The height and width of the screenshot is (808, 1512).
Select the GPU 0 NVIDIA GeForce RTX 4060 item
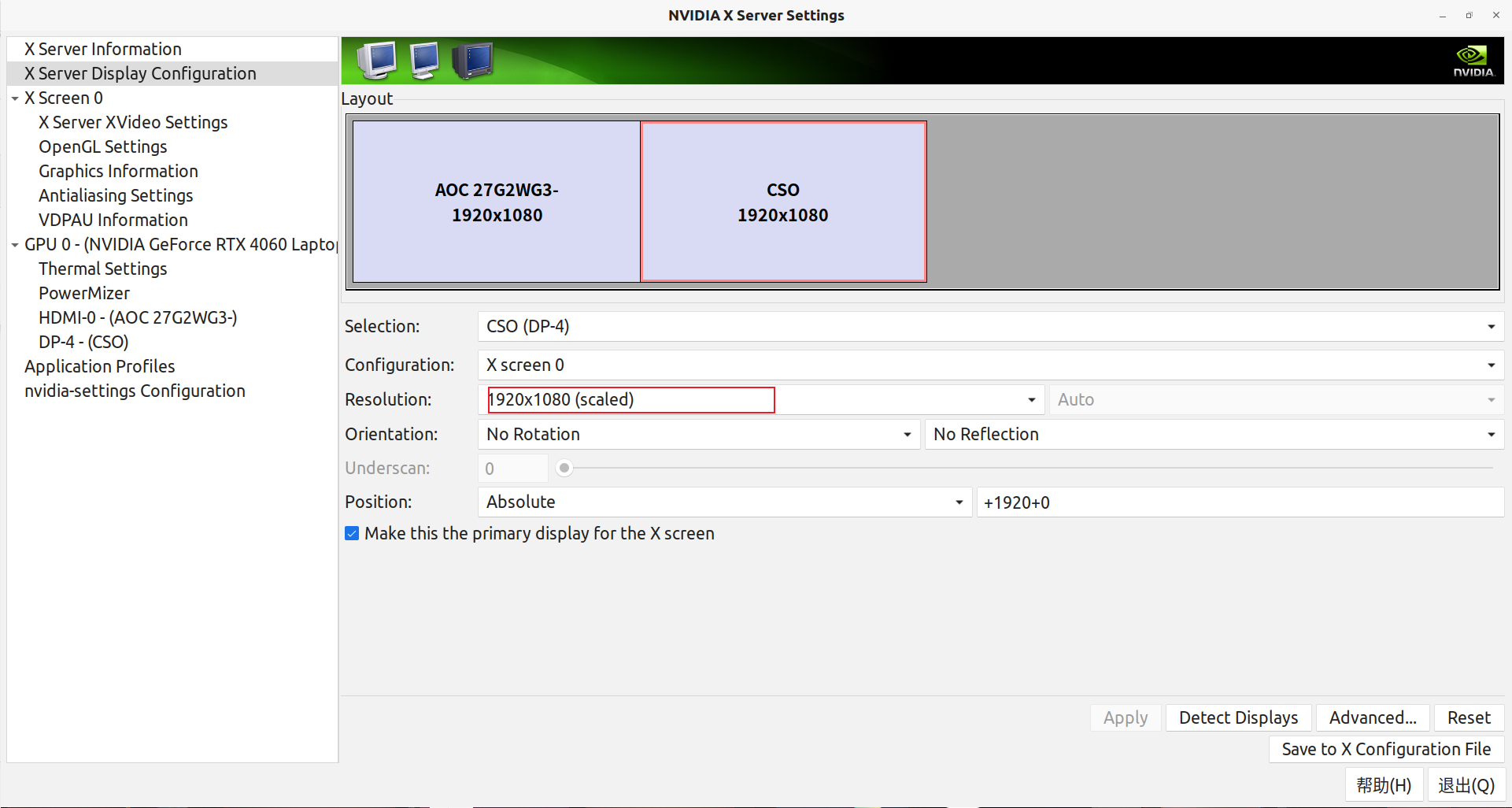click(181, 244)
